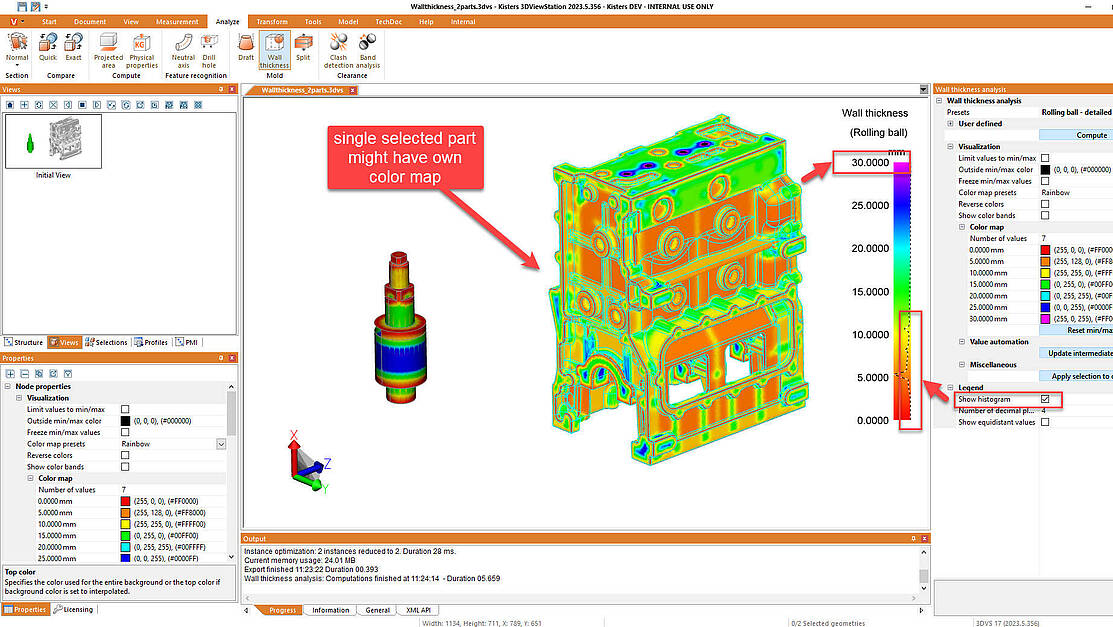Image resolution: width=1113 pixels, height=627 pixels.
Task: Run the Quick compare tool
Action: (48, 48)
